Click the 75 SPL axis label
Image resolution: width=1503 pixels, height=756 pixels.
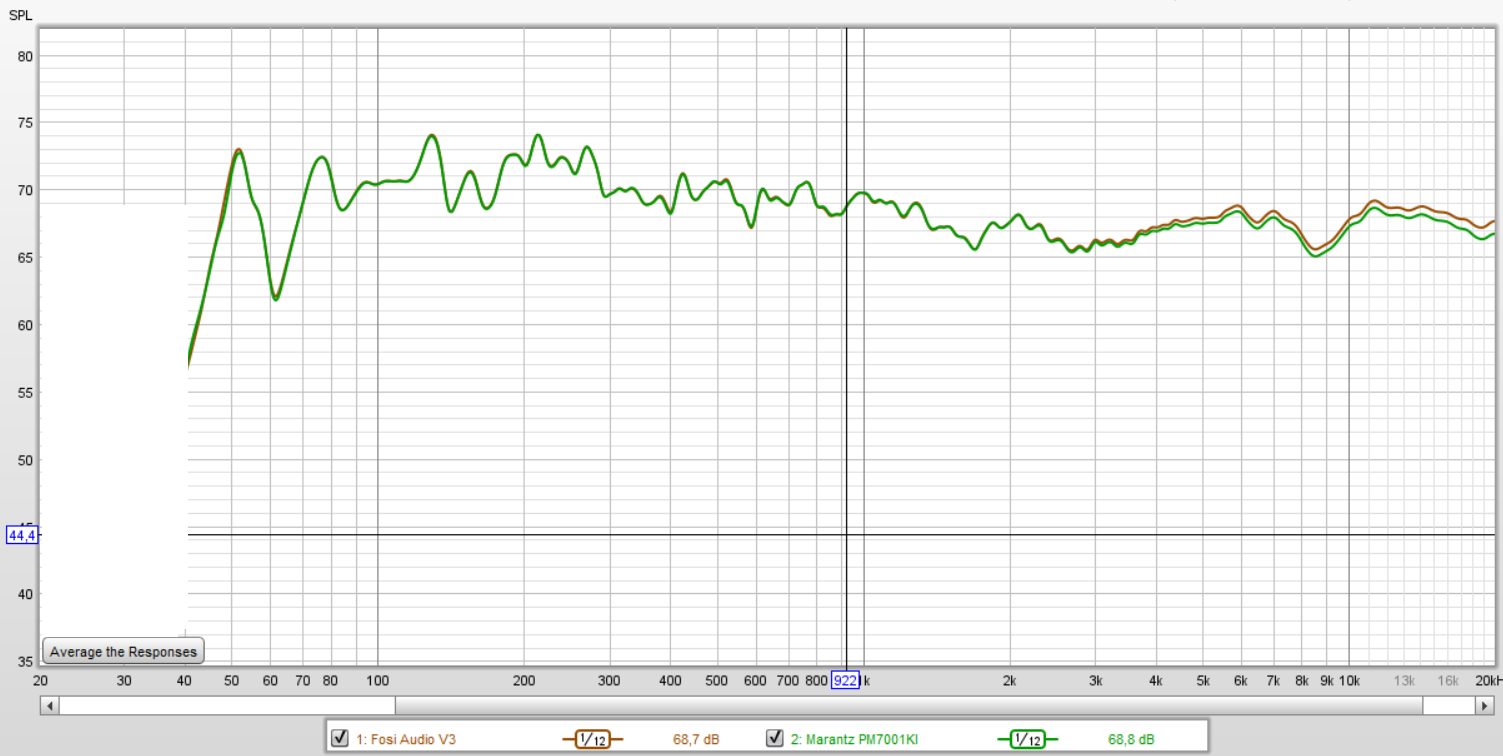click(x=26, y=123)
